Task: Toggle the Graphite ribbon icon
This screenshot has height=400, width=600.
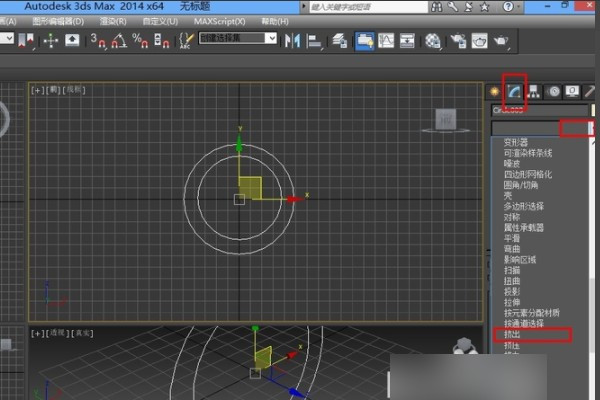Action: pyautogui.click(x=365, y=41)
